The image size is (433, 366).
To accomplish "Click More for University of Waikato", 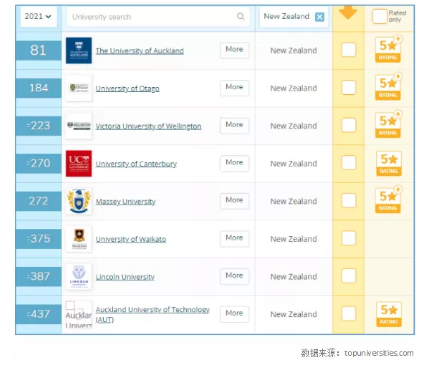I will [x=234, y=238].
